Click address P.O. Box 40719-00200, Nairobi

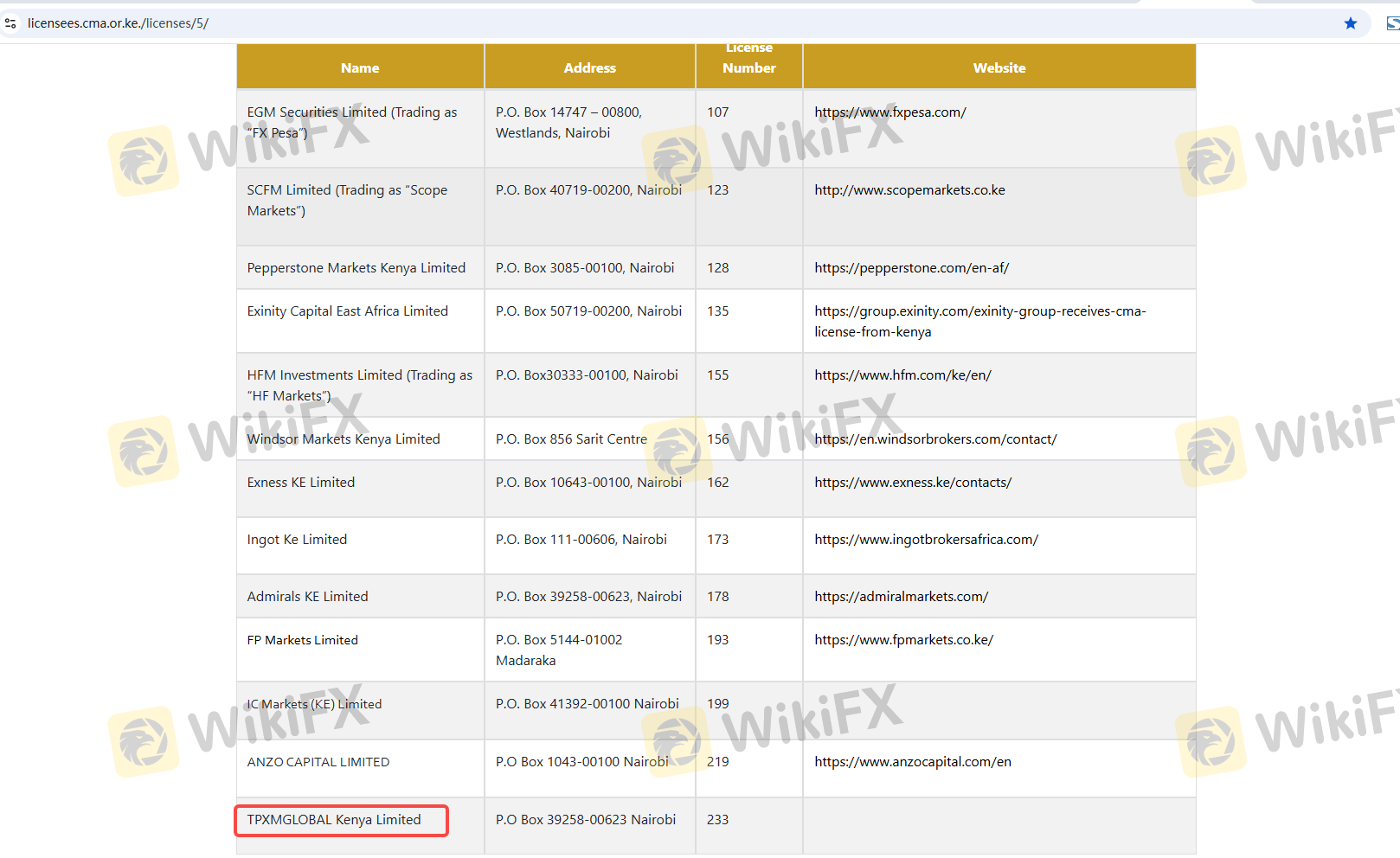point(588,190)
